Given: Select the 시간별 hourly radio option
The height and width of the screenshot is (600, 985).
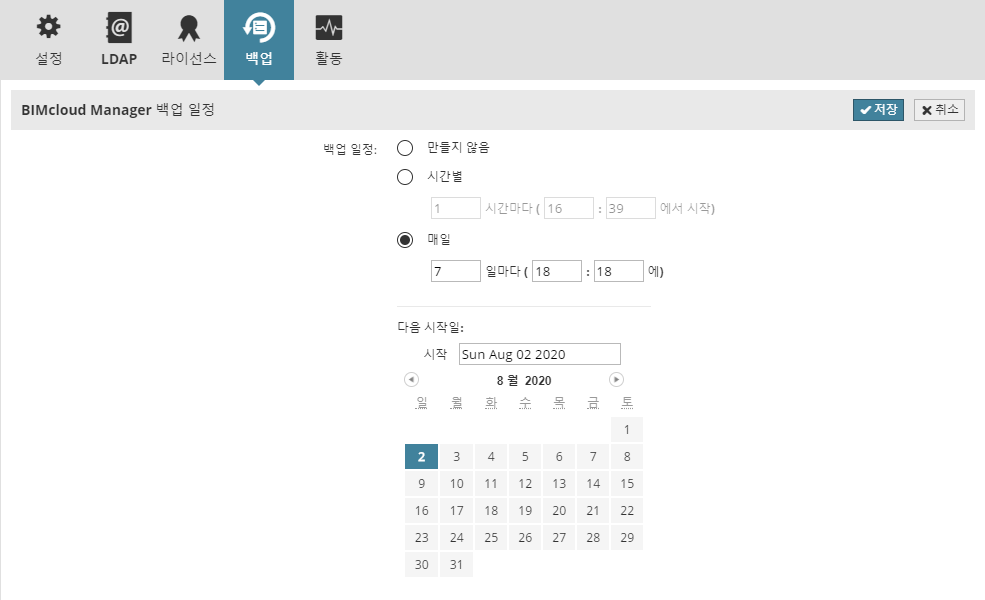Looking at the screenshot, I should coord(405,177).
